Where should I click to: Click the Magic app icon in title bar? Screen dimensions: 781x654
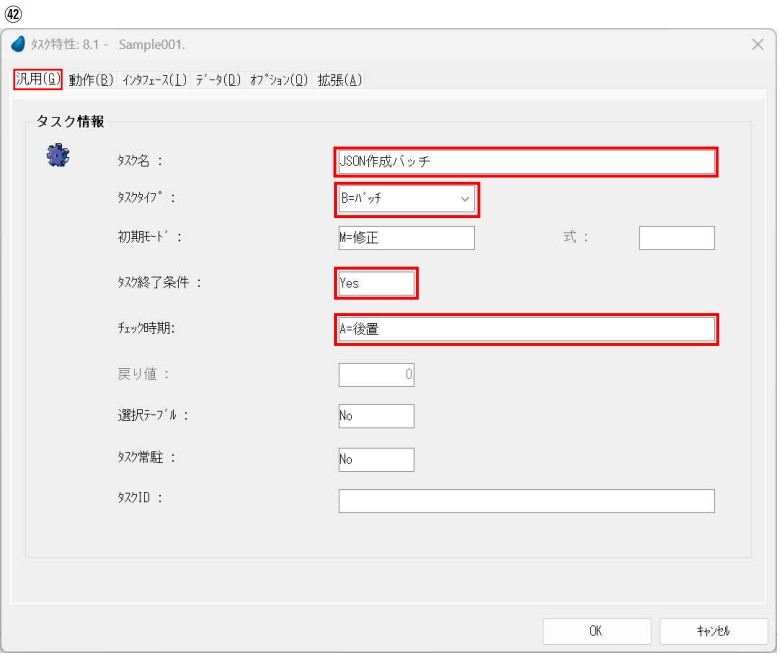click(17, 46)
